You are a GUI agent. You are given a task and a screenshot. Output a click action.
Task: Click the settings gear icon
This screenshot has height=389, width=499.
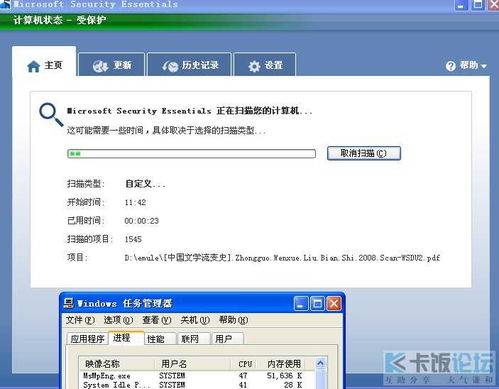(x=254, y=66)
